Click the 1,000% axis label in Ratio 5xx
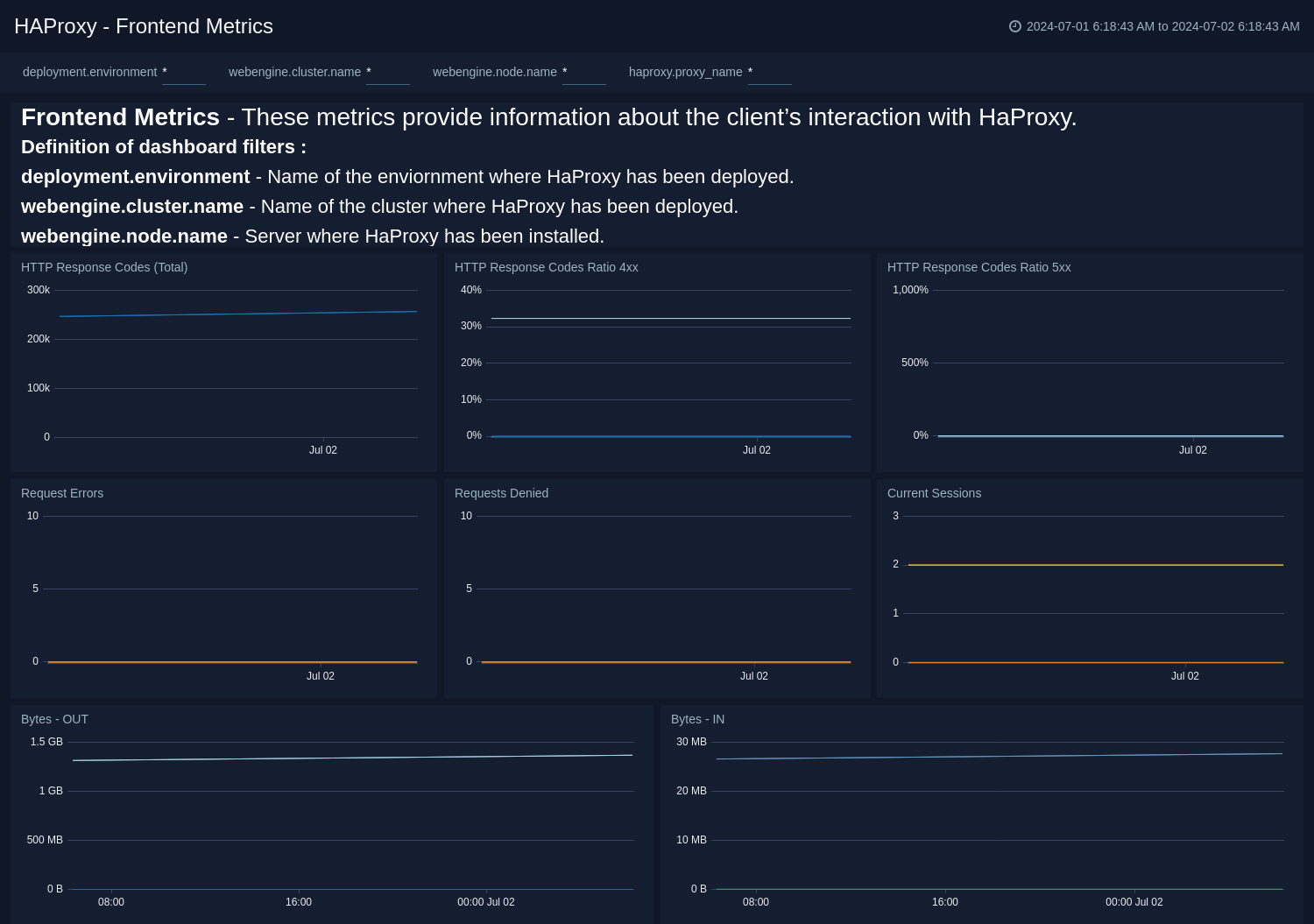The image size is (1314, 924). click(x=910, y=290)
